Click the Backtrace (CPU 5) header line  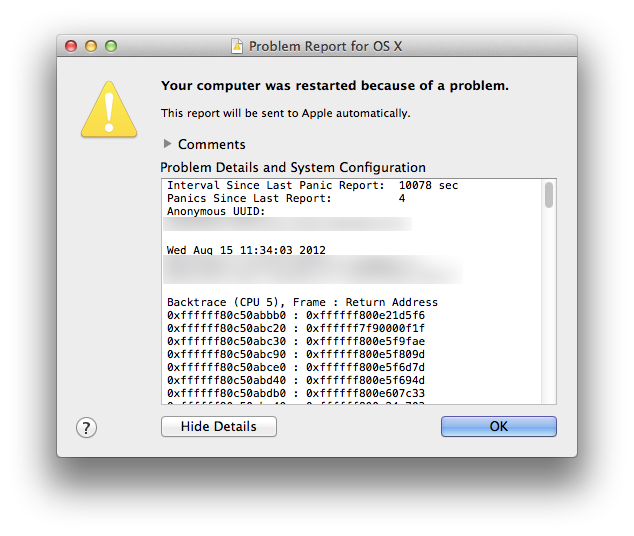tap(302, 302)
